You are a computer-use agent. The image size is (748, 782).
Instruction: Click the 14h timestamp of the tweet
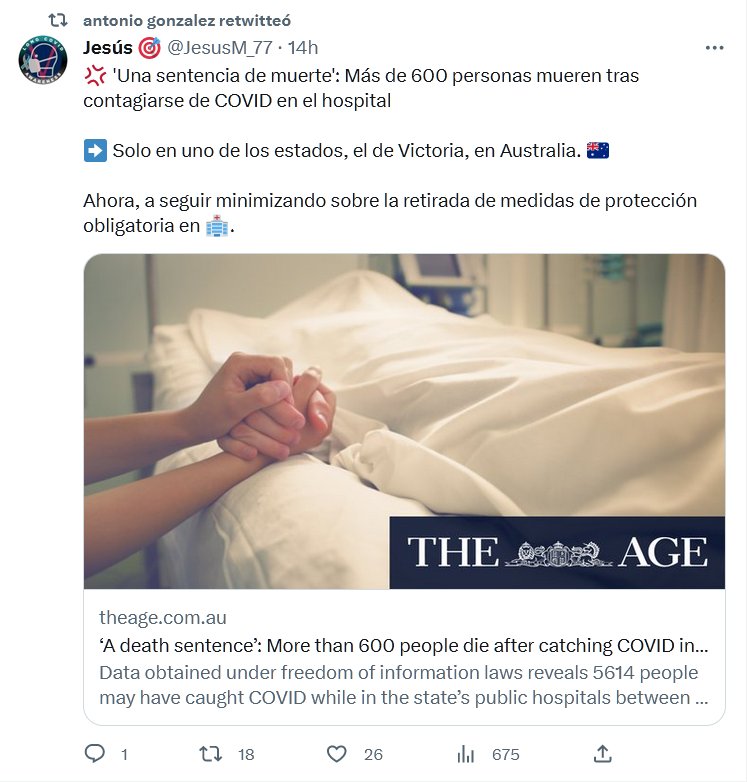303,48
